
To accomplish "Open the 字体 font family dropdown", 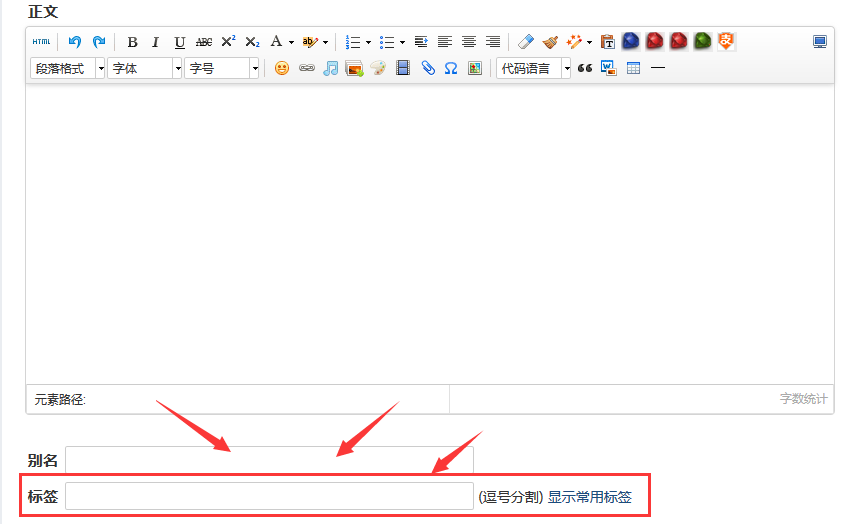I will click(x=145, y=68).
